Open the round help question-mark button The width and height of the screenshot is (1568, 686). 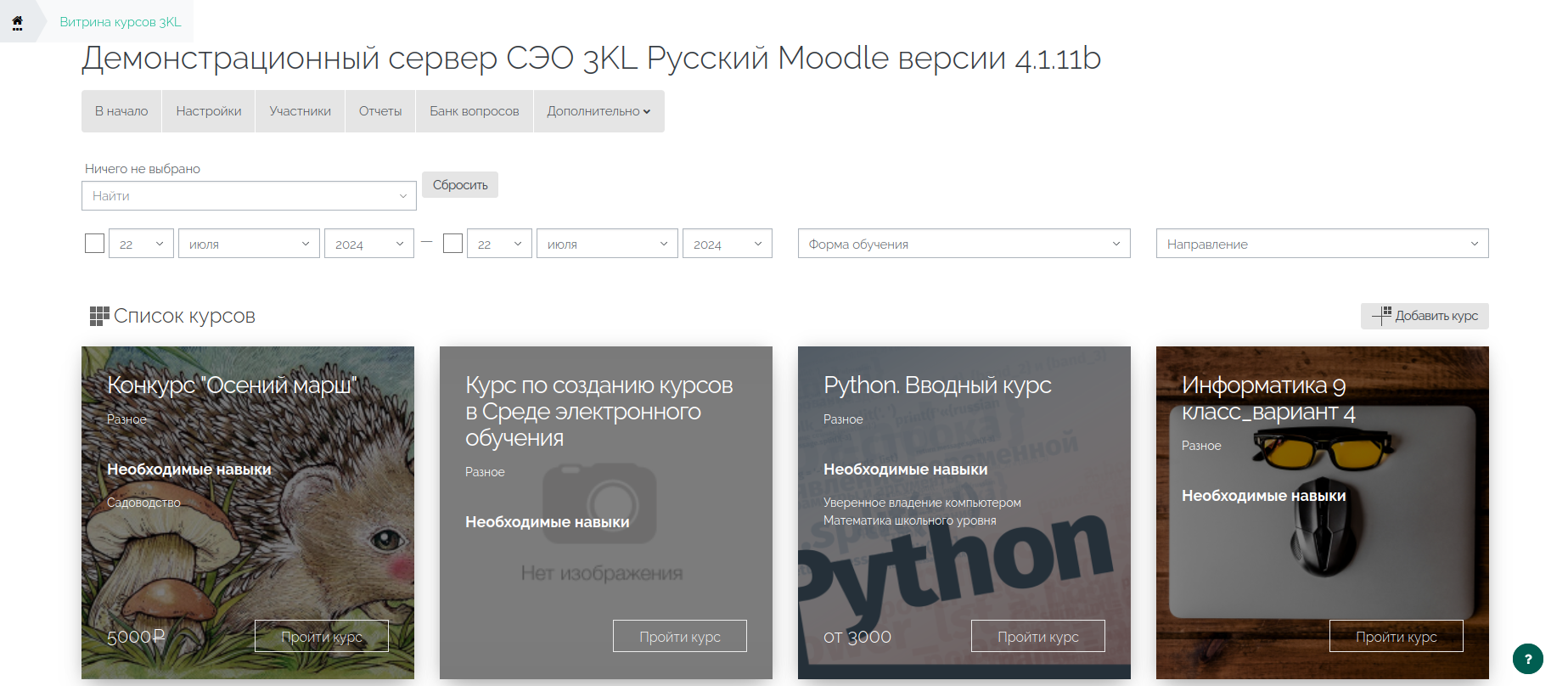tap(1528, 659)
